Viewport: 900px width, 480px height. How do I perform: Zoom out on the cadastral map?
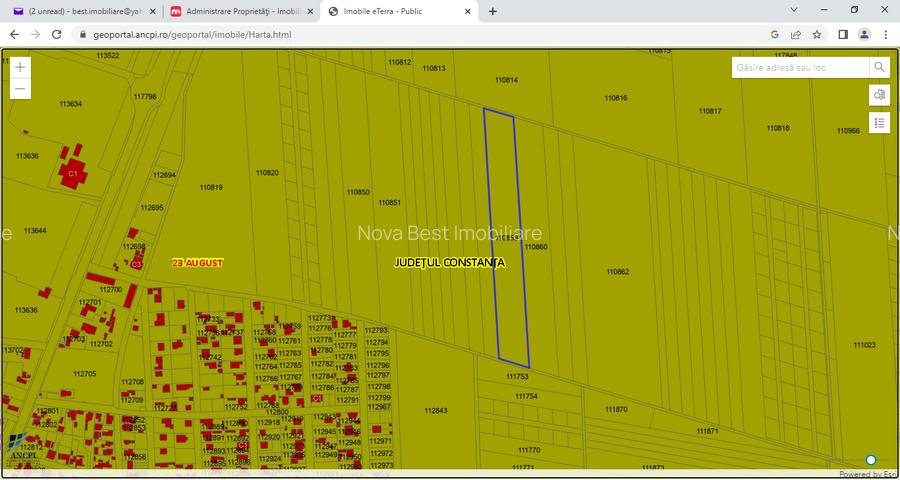coord(21,89)
